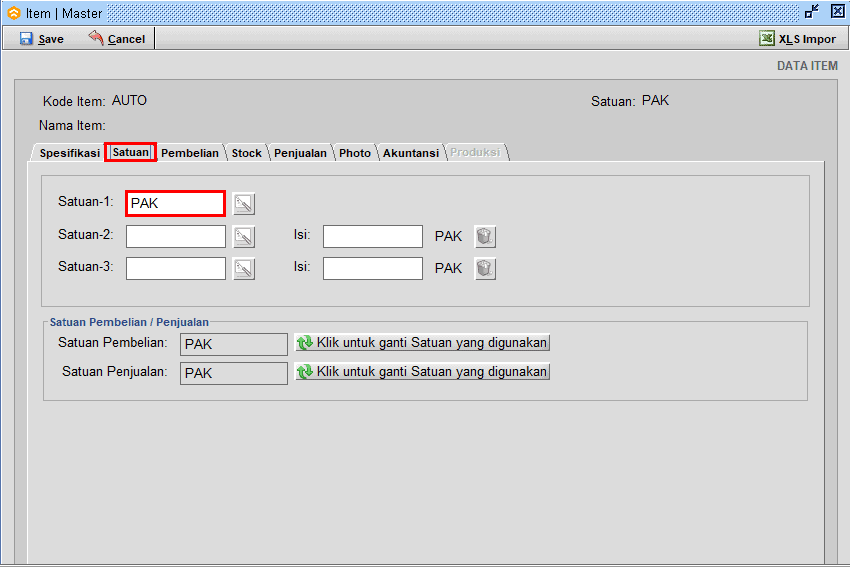Switch to the Spesifikasi tab

pos(69,153)
